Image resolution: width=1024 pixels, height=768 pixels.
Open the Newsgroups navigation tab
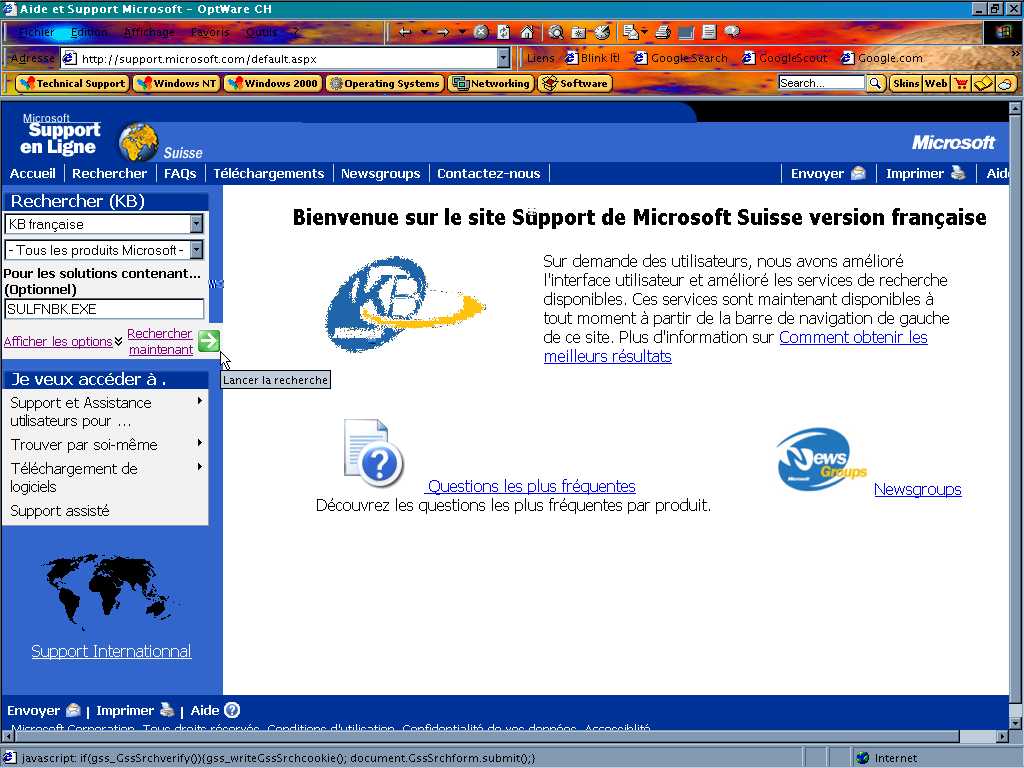click(380, 174)
